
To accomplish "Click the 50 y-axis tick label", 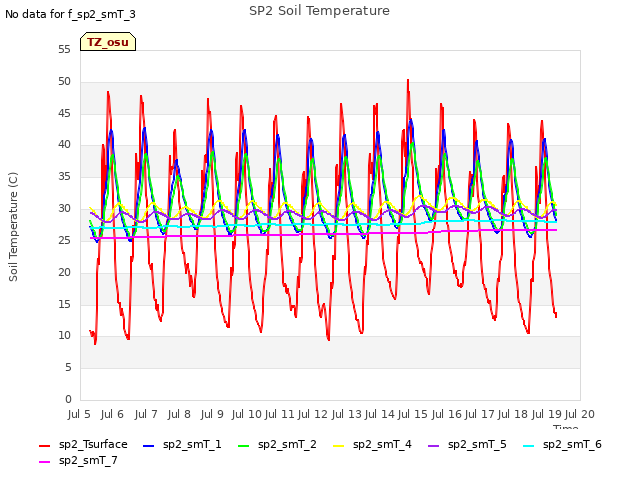I will pos(64,82).
